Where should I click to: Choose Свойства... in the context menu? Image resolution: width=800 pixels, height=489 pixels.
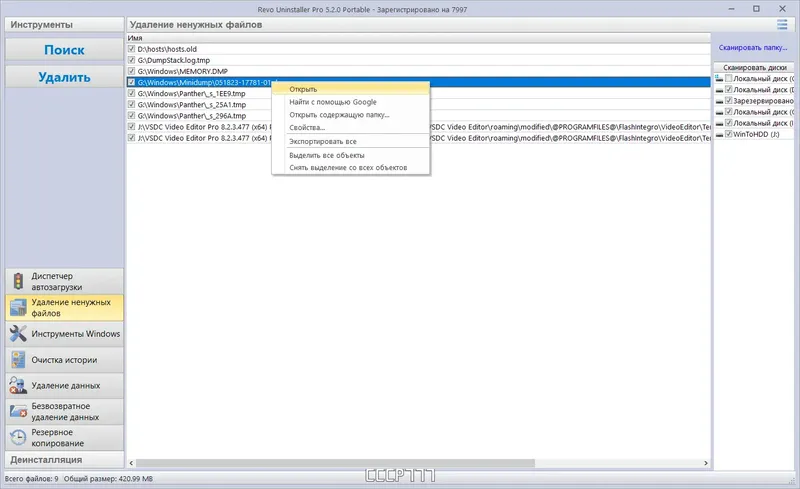coord(351,128)
